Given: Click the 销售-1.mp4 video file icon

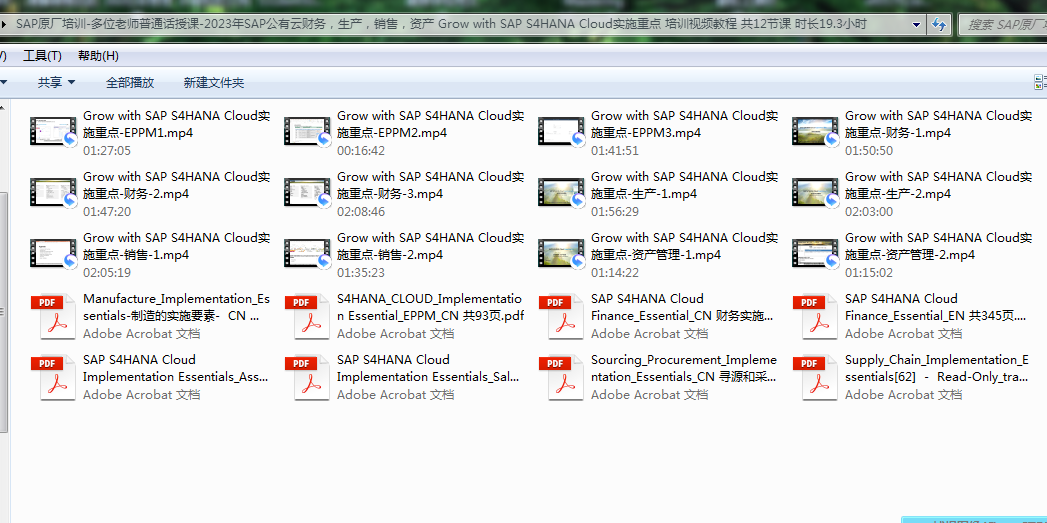Looking at the screenshot, I should [x=54, y=255].
